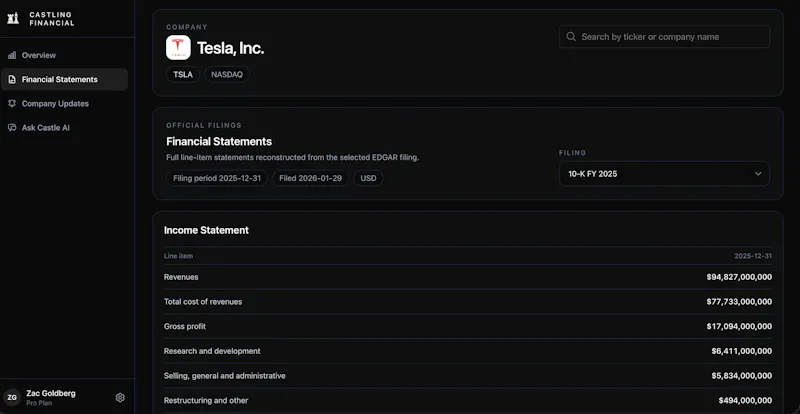Open the 10-K FY 2025 filing dropdown
800x414 pixels.
pyautogui.click(x=664, y=174)
